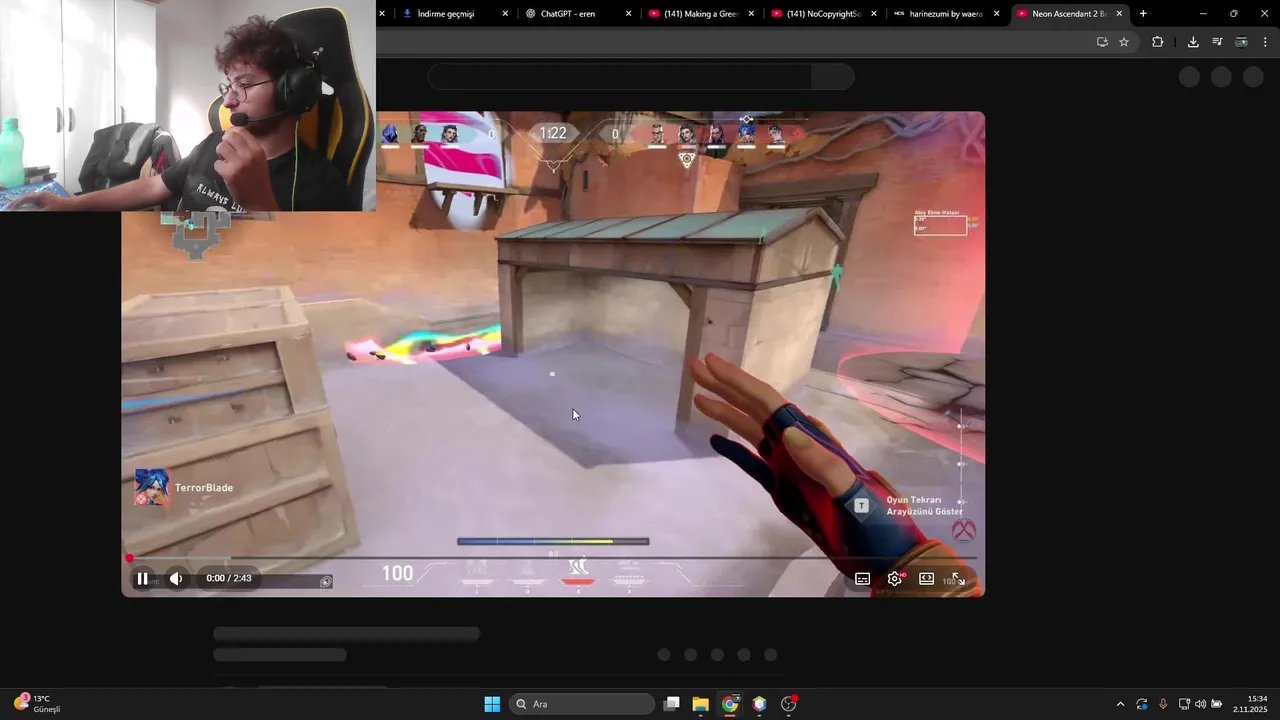Click Chrome icon on the taskbar
Image resolution: width=1280 pixels, height=720 pixels.
tap(730, 704)
